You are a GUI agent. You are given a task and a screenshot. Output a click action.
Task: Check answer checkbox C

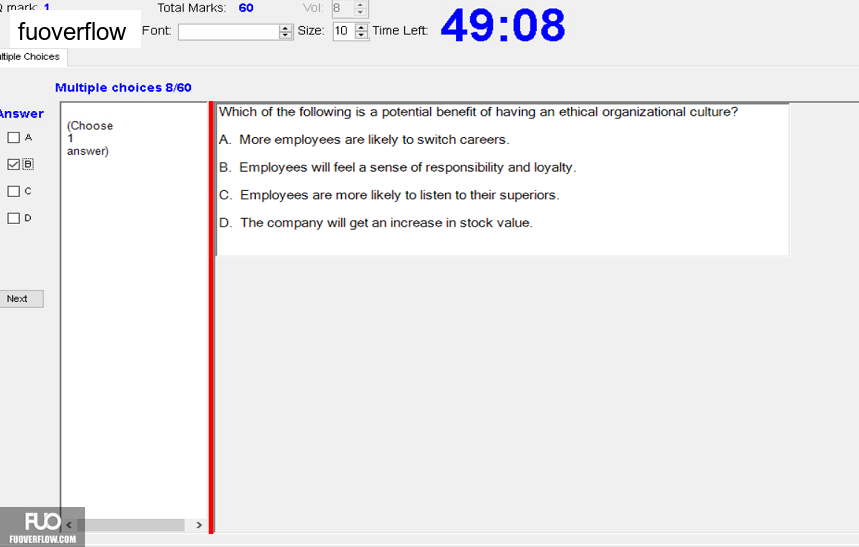14,191
